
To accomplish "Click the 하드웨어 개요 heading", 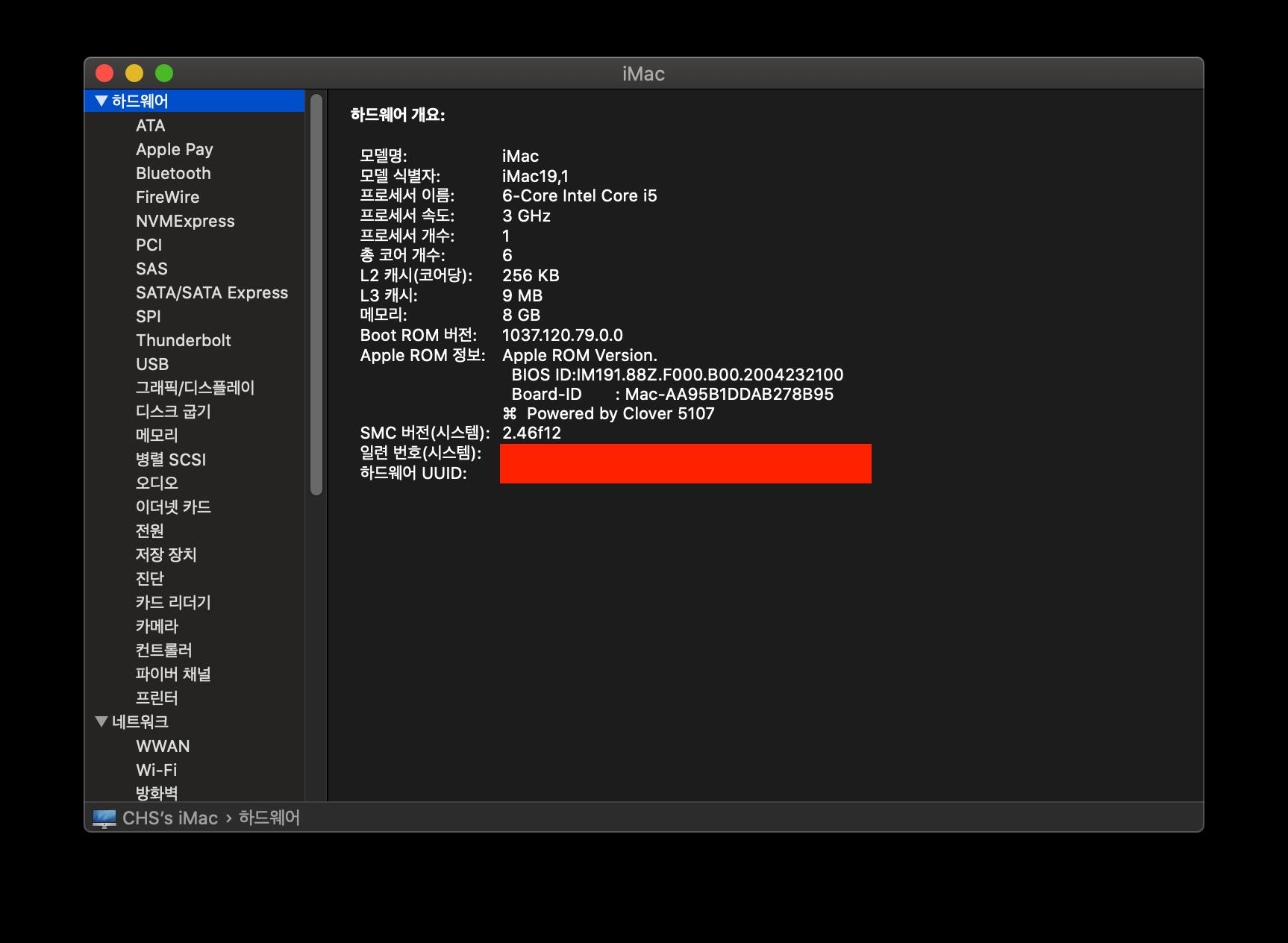I will [x=398, y=115].
